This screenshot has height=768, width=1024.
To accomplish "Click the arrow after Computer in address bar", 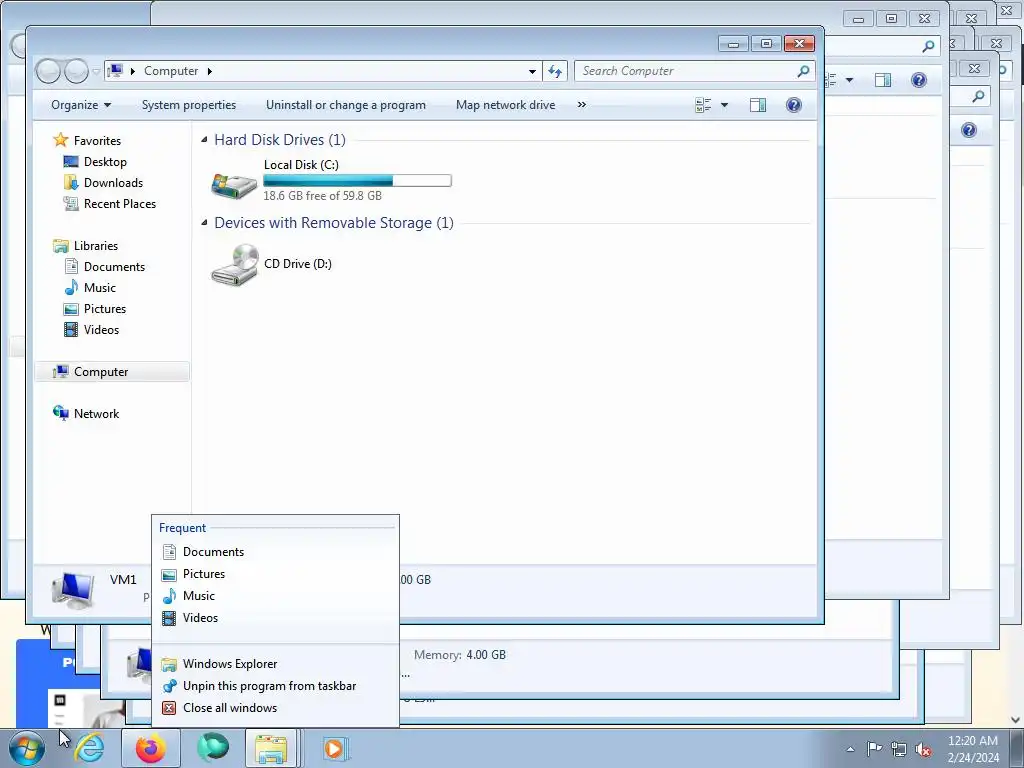I will point(210,71).
